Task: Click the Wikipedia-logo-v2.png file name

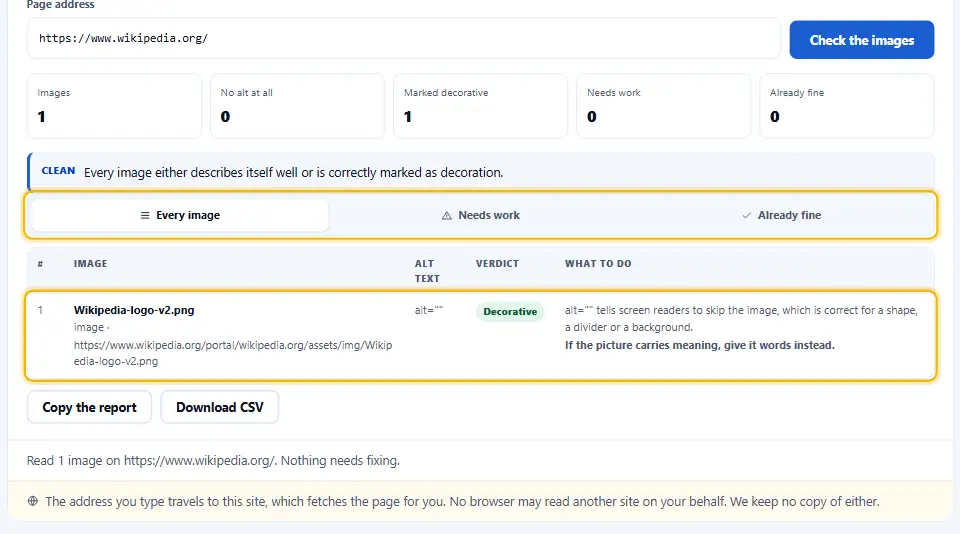Action: click(x=134, y=310)
